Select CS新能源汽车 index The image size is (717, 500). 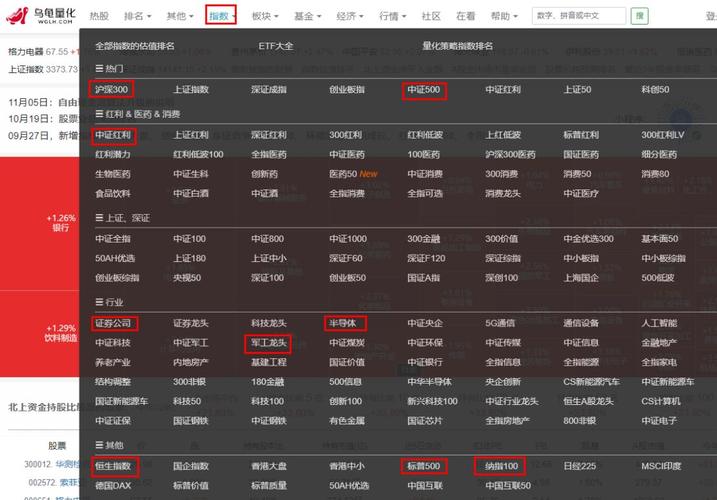pos(591,382)
